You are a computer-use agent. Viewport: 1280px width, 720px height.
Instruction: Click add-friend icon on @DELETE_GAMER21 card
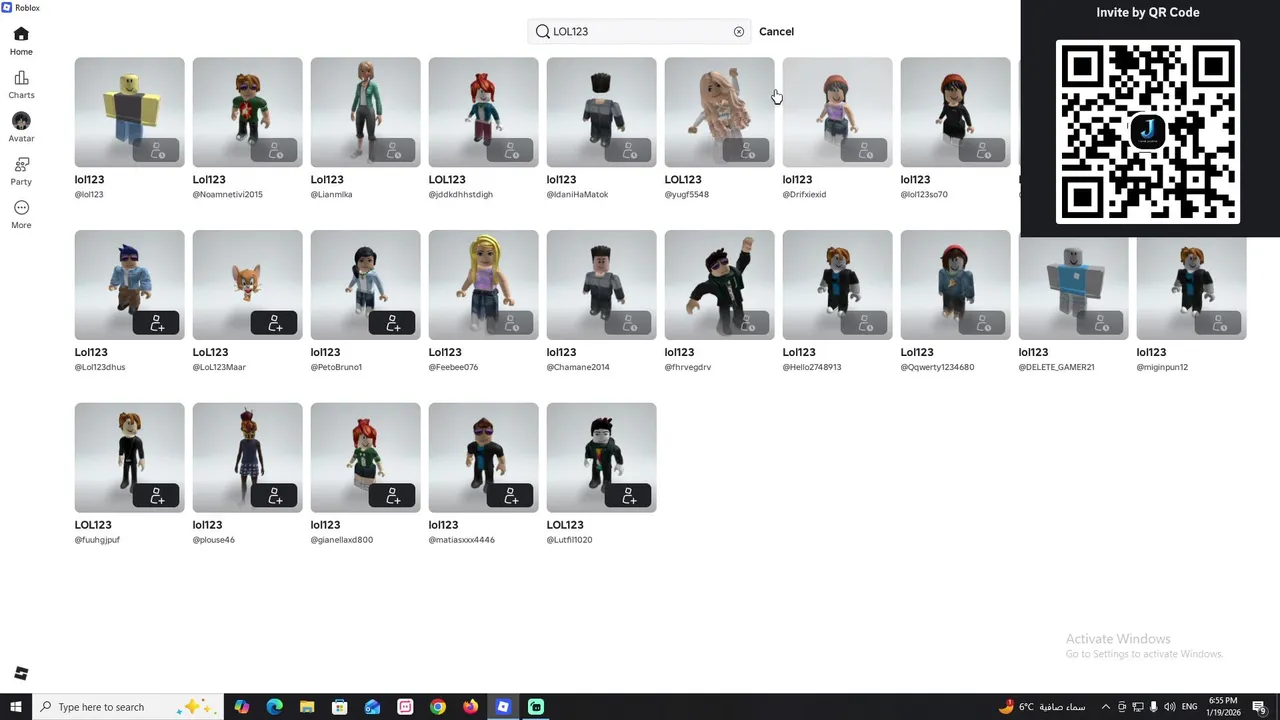tap(1101, 323)
